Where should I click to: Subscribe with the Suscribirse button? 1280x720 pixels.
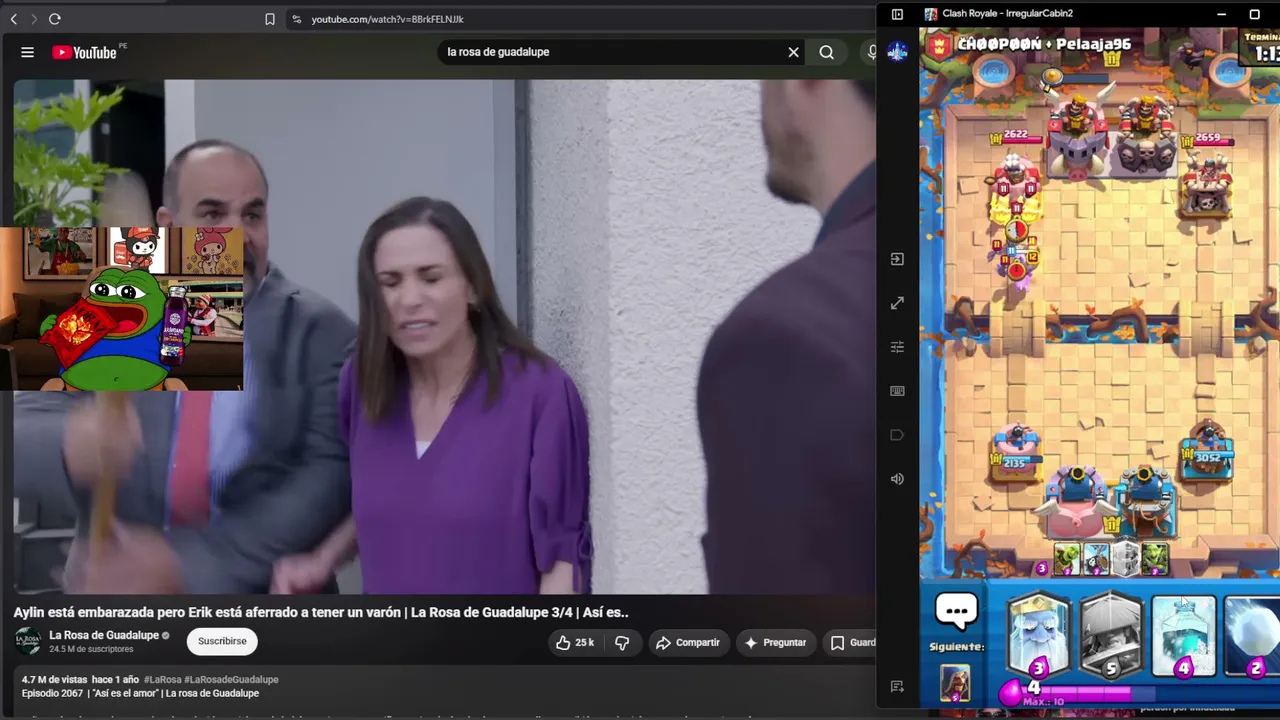click(x=222, y=641)
